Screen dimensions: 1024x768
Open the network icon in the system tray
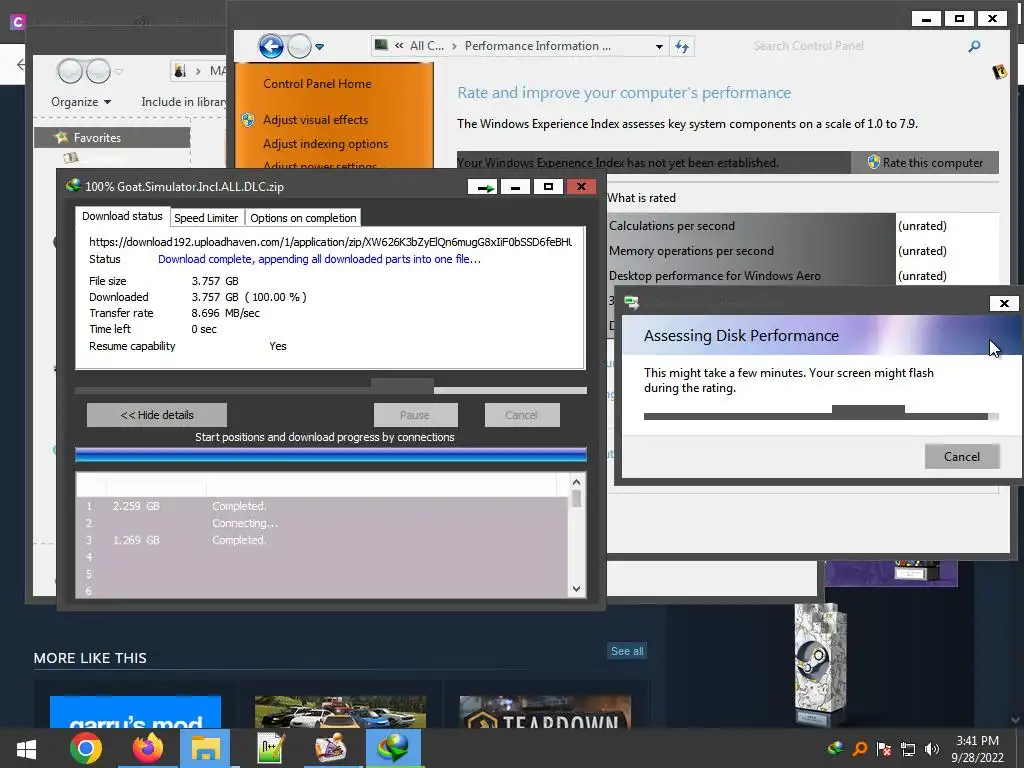click(908, 749)
